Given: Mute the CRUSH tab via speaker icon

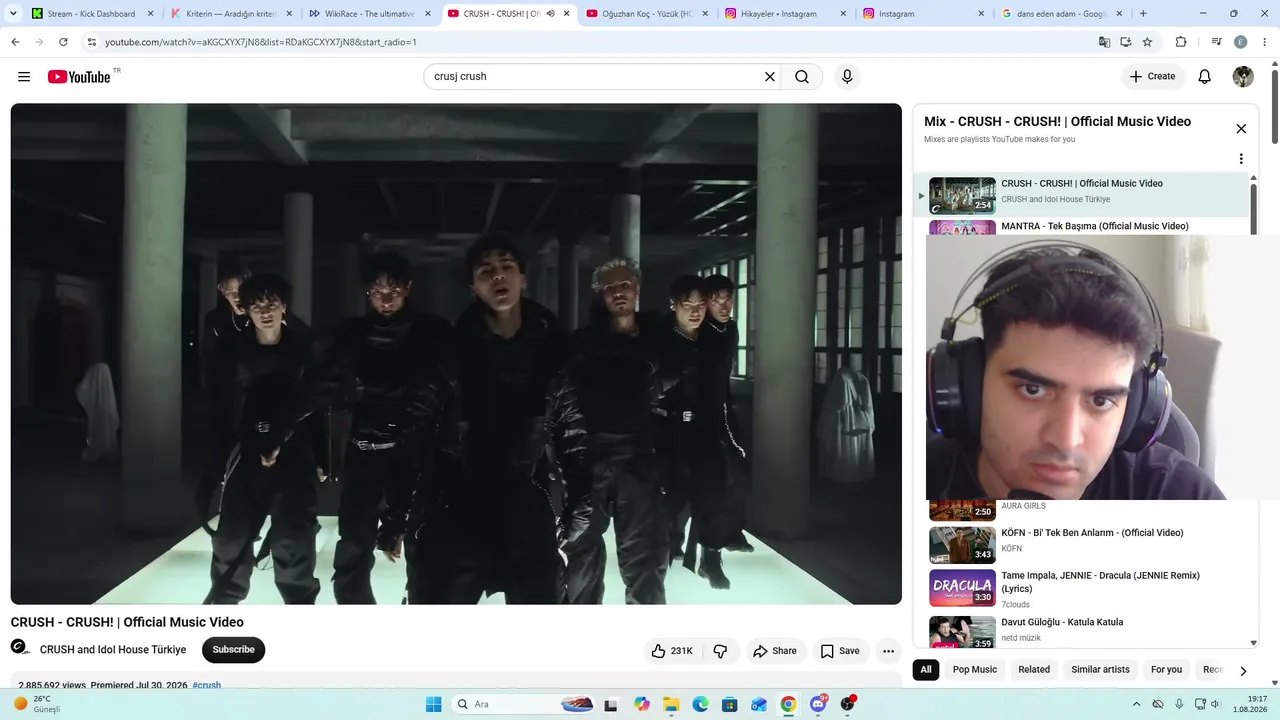Looking at the screenshot, I should (x=550, y=14).
